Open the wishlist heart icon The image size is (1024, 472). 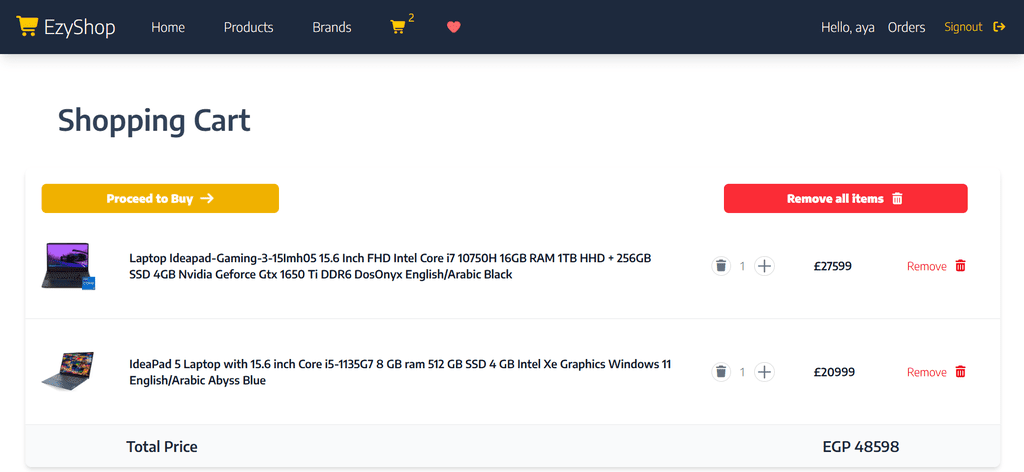click(x=454, y=27)
